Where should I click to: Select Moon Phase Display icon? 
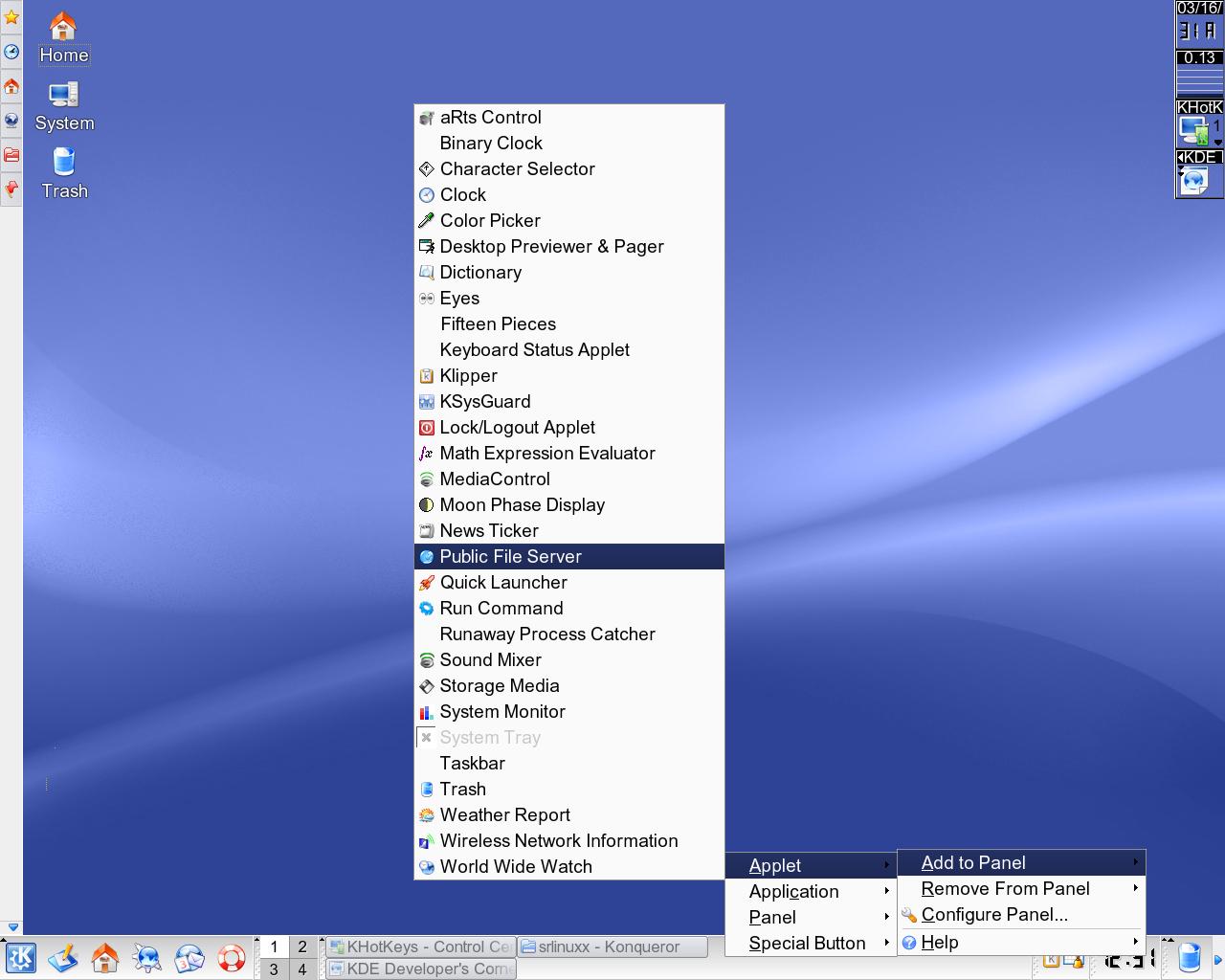point(427,505)
